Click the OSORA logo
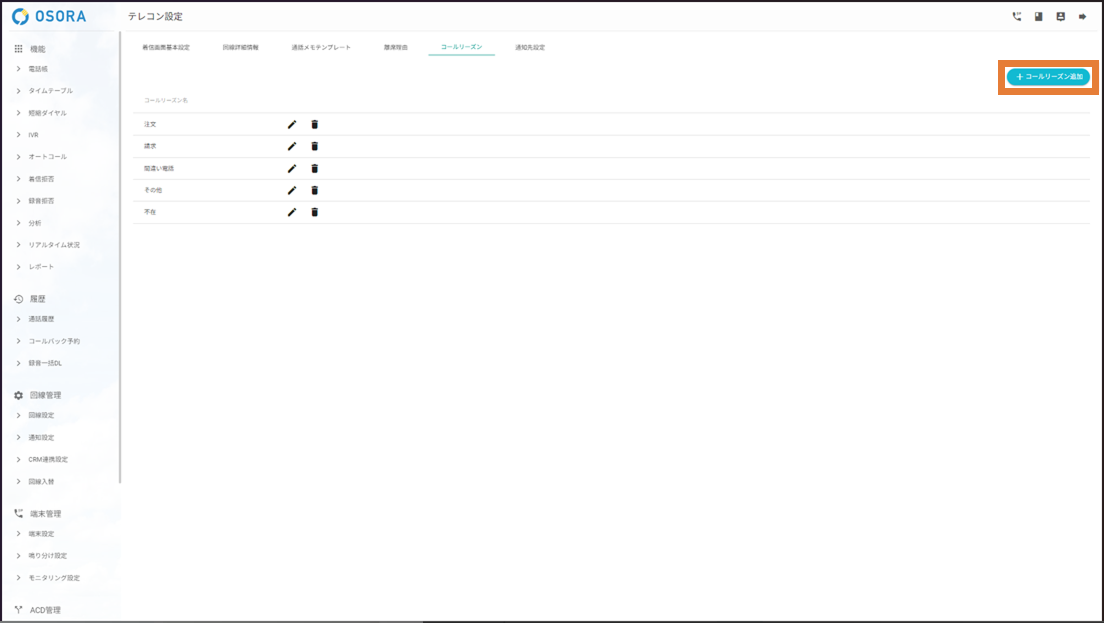This screenshot has width=1104, height=623. tap(47, 16)
